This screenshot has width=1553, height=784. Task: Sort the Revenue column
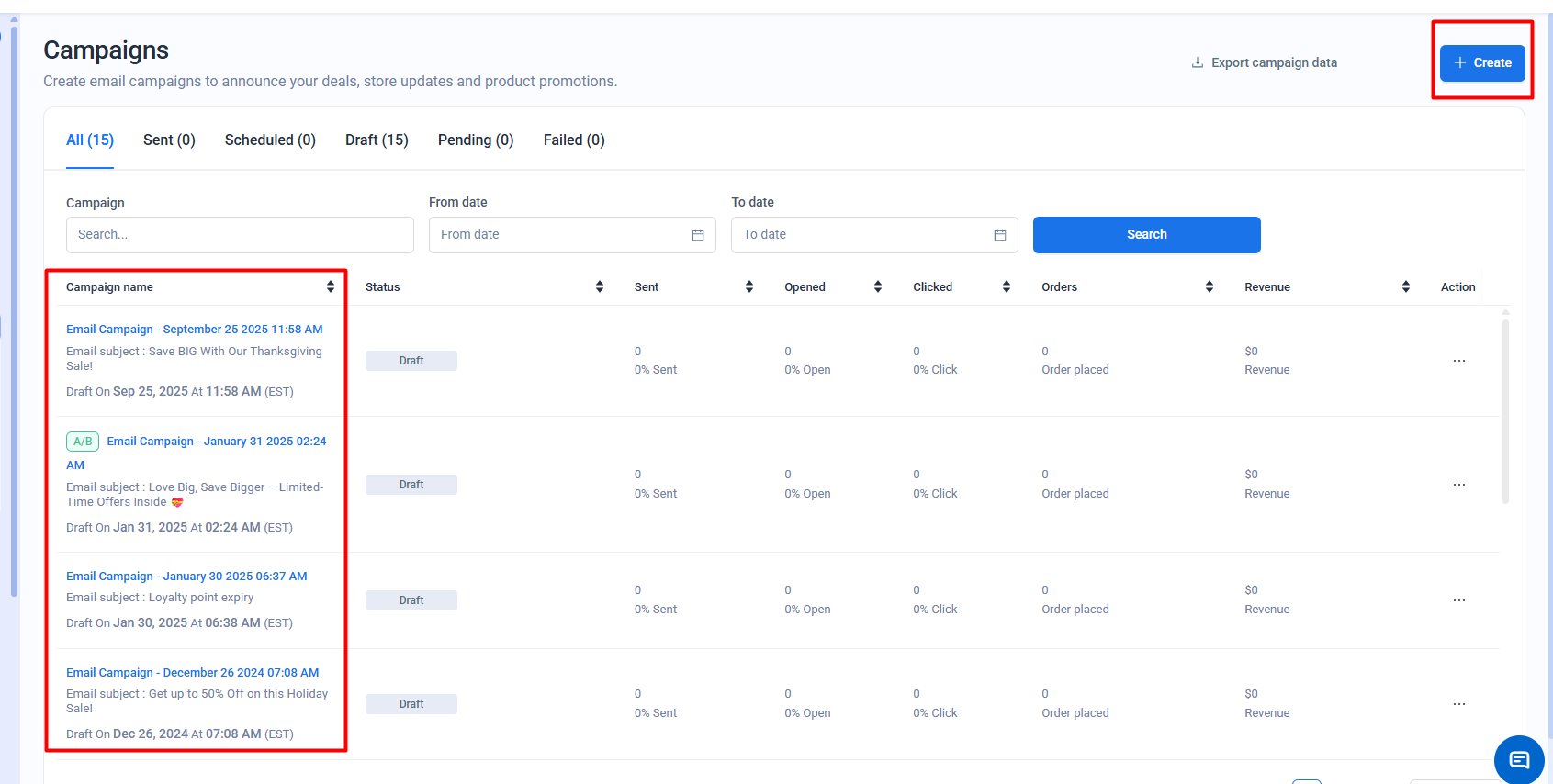click(x=1406, y=287)
